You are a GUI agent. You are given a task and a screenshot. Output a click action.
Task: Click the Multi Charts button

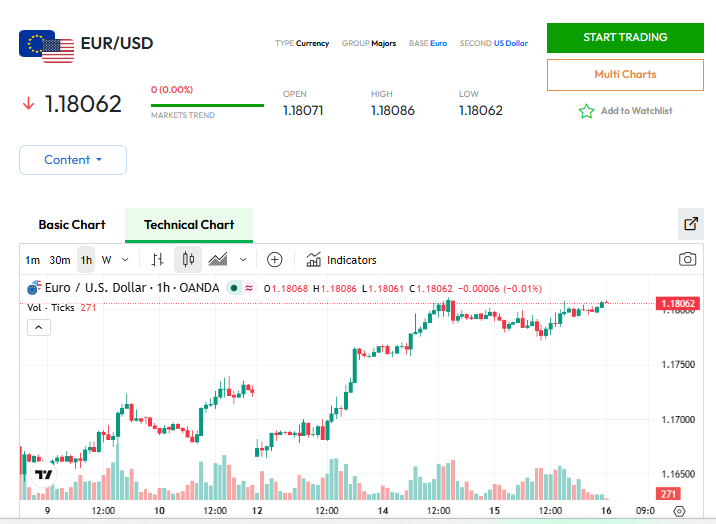coord(625,75)
